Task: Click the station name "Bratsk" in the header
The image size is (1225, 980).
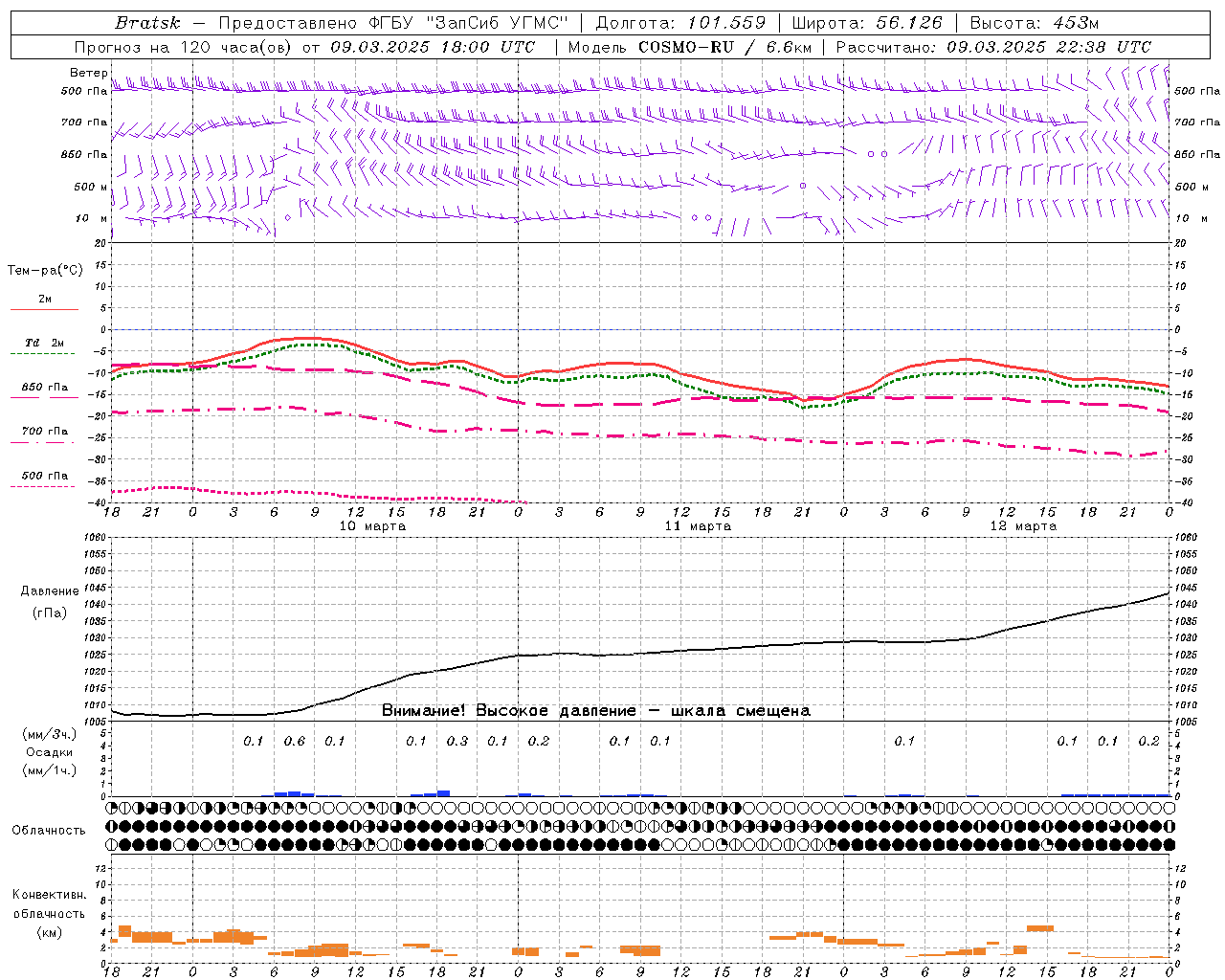Action: tap(147, 22)
